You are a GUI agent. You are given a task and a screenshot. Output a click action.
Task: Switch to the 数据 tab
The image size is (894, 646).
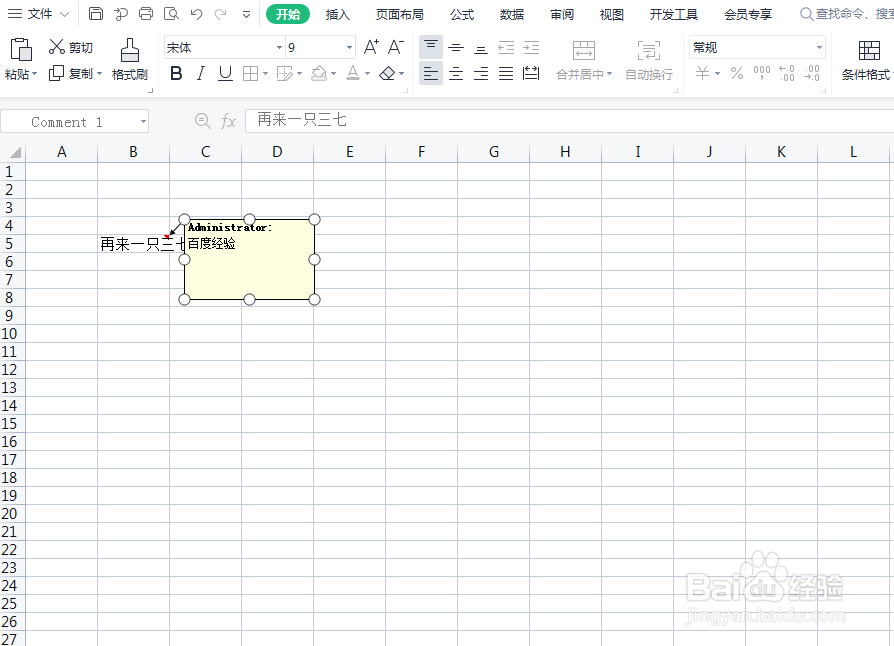point(512,14)
